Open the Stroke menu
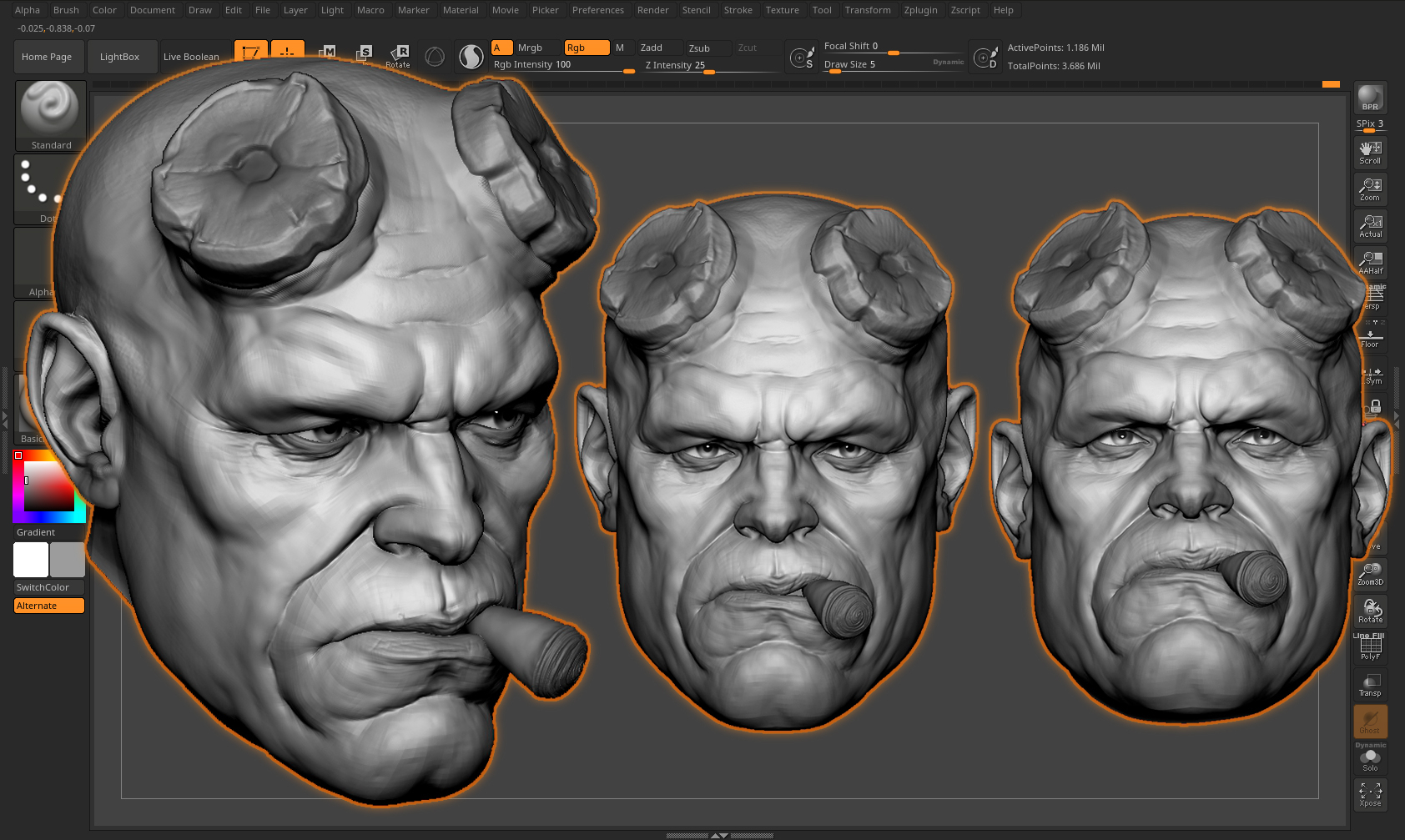Image resolution: width=1405 pixels, height=840 pixels. point(738,10)
